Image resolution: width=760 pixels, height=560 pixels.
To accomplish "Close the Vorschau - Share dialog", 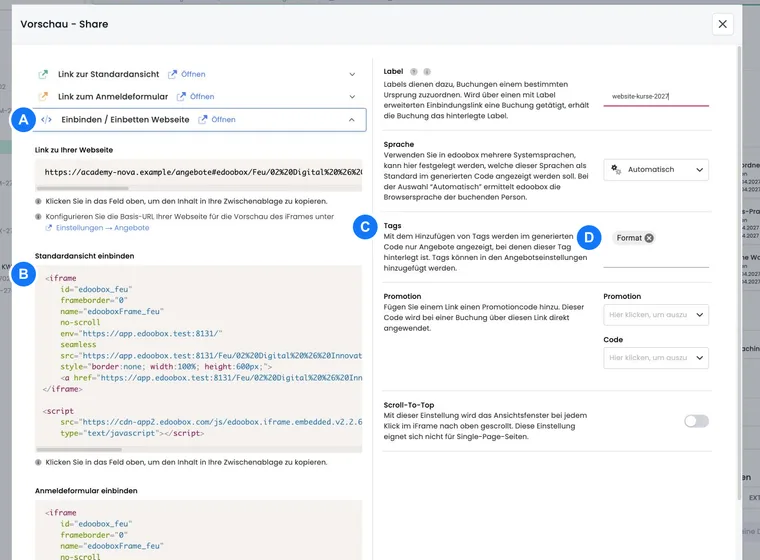I will click(722, 24).
